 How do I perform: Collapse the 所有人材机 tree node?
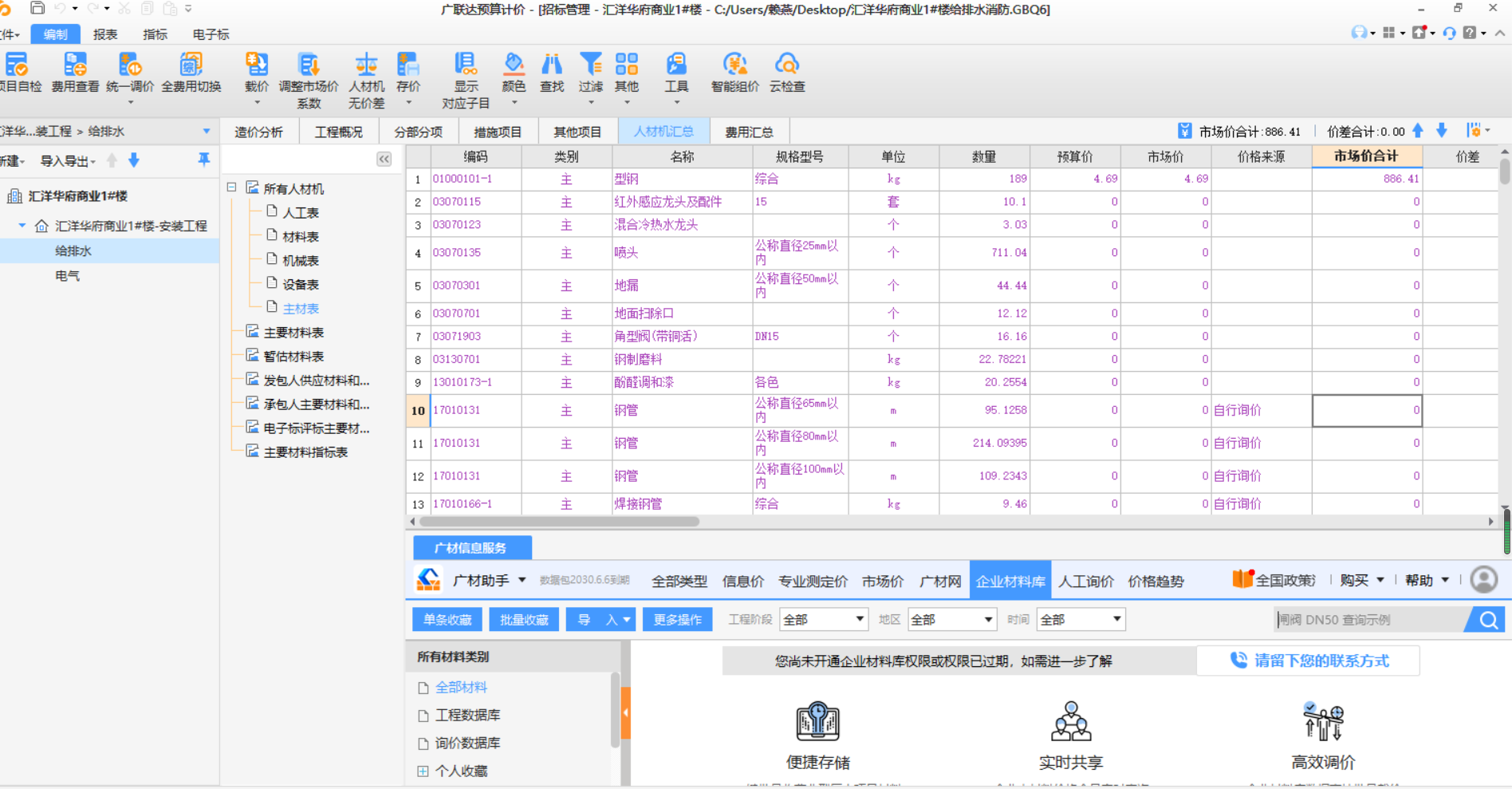pos(231,187)
